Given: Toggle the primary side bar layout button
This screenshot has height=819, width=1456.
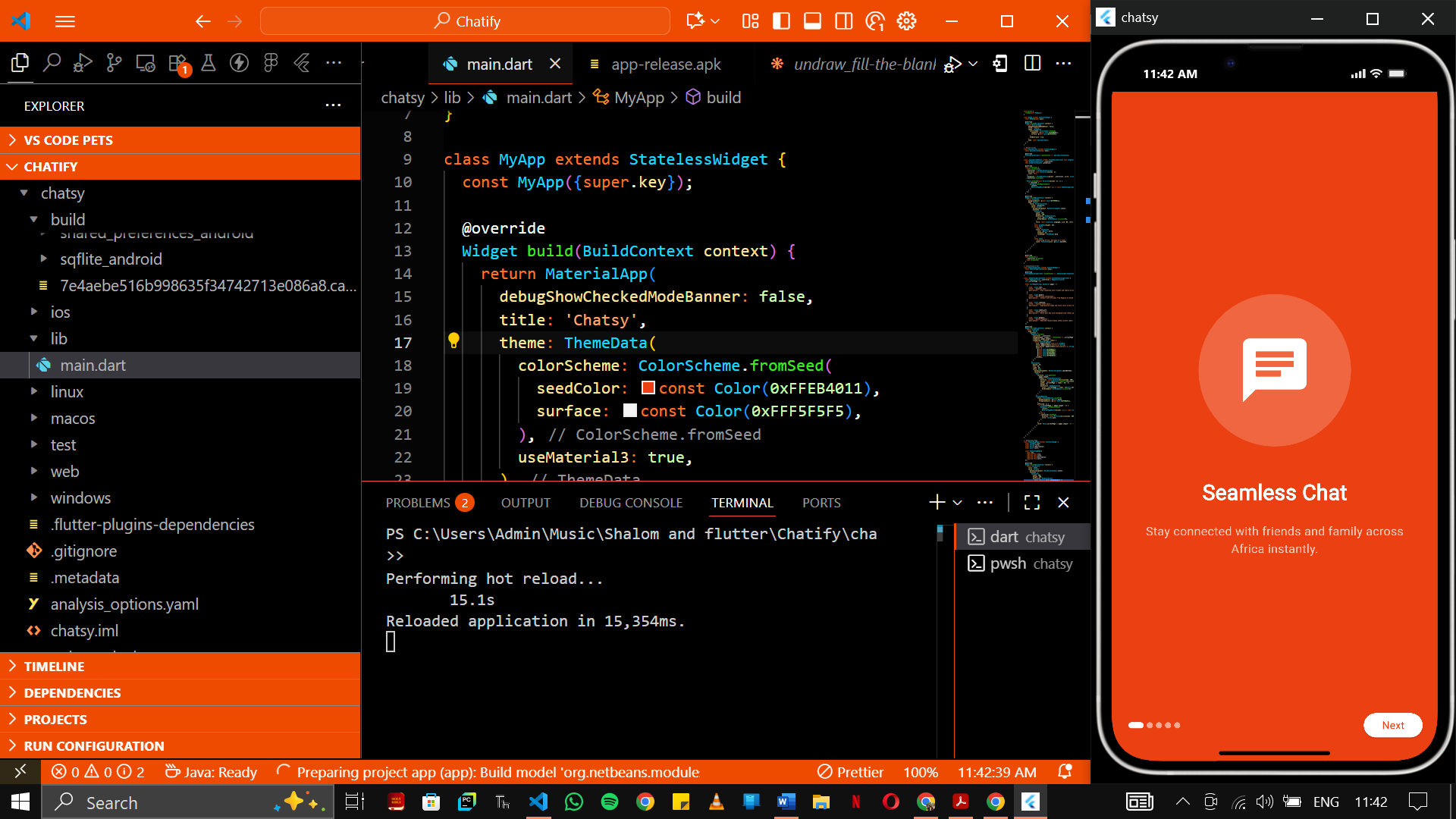Looking at the screenshot, I should point(781,21).
